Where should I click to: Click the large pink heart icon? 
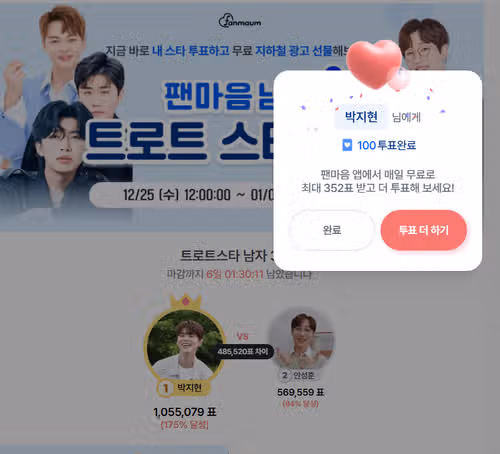374,63
